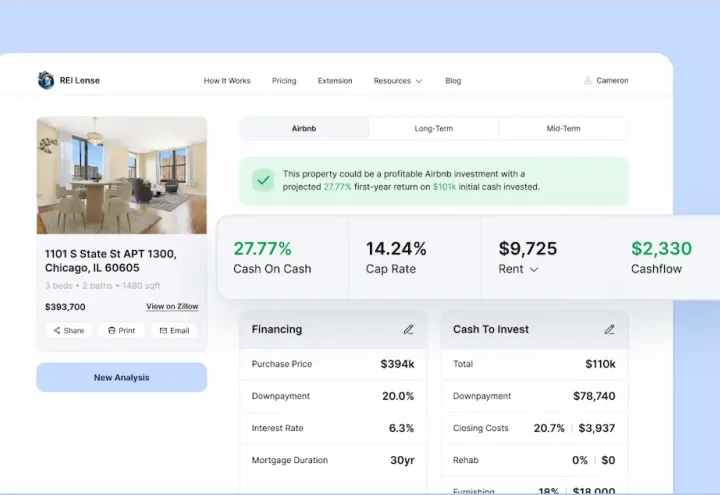Select the Purchase Price $394k value

(397, 364)
